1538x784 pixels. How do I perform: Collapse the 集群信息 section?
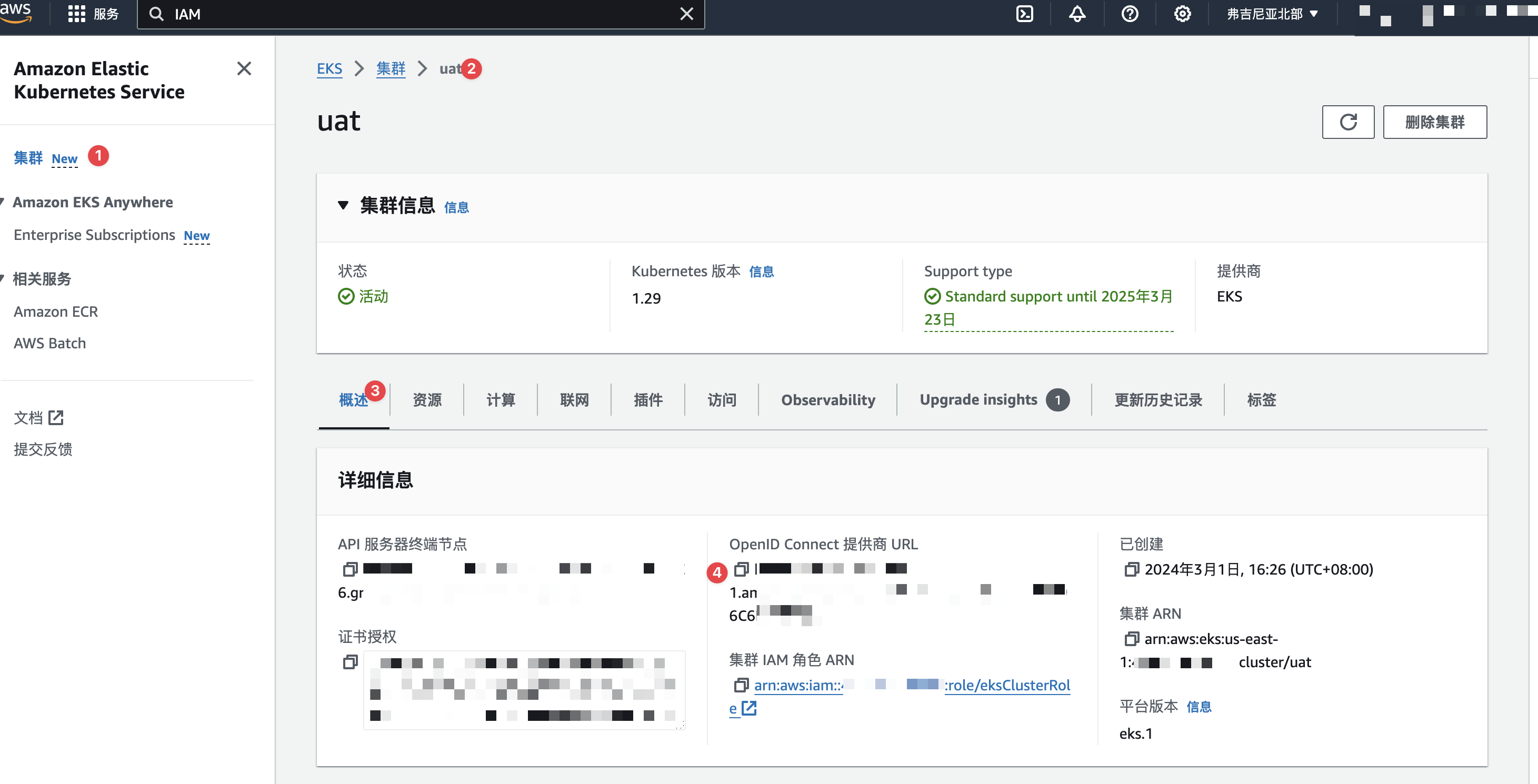[343, 205]
